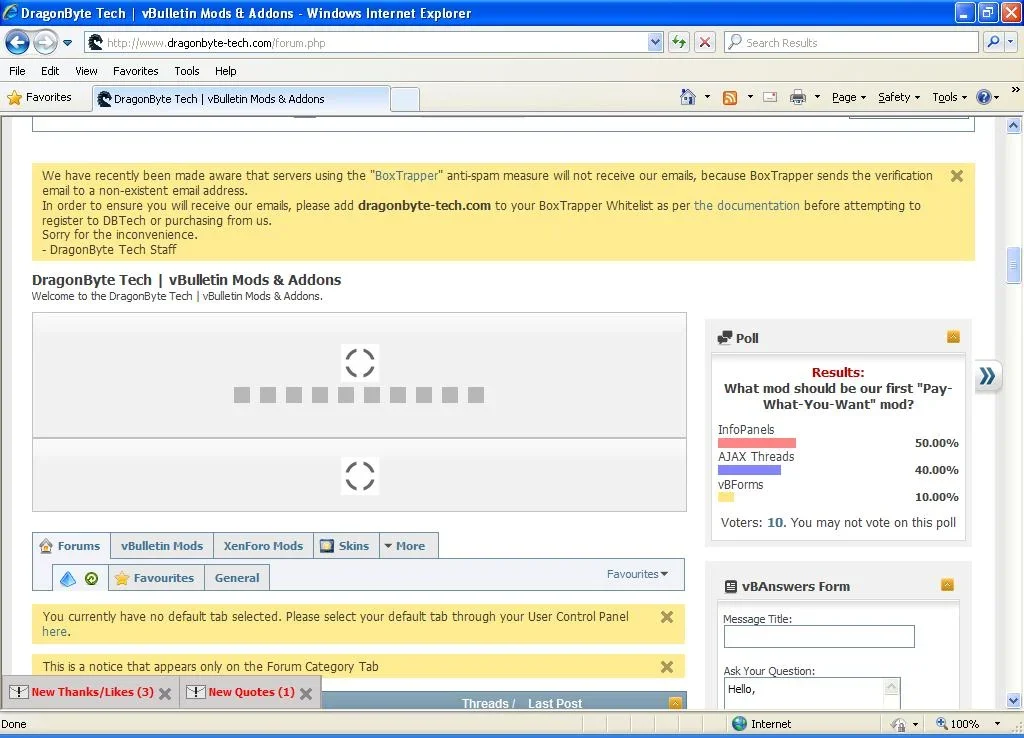Collapse the vBAnswers Form block
This screenshot has height=738, width=1024.
(x=948, y=585)
